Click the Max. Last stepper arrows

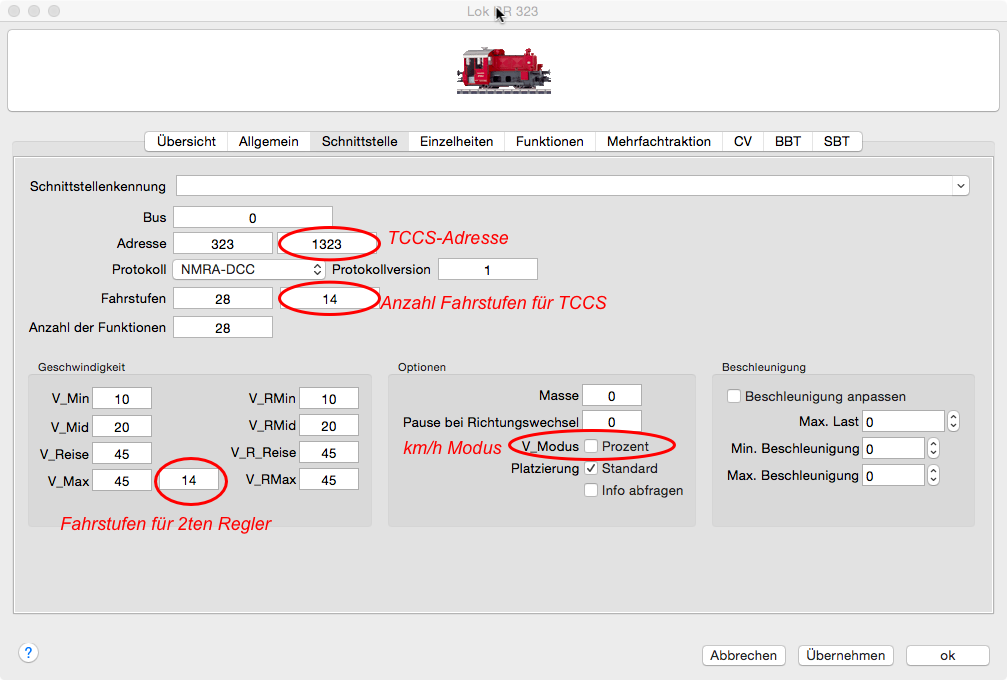tap(953, 422)
